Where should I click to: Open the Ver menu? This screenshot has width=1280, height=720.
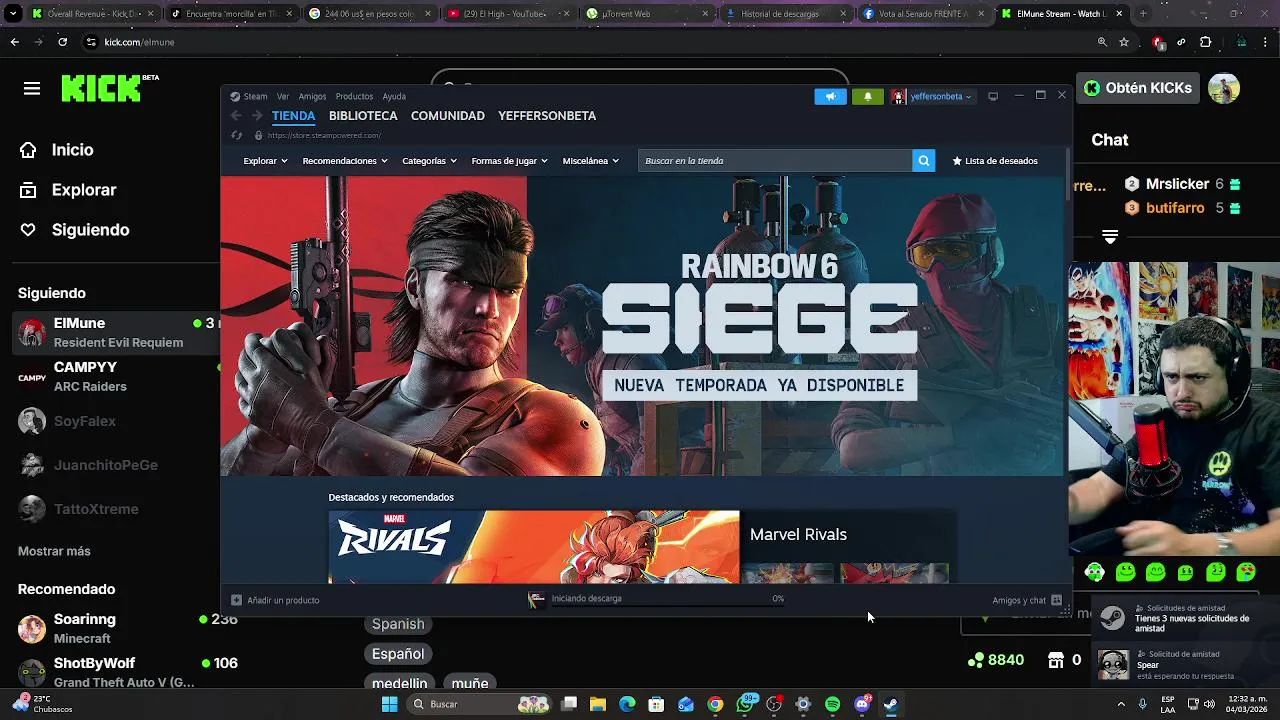(x=283, y=96)
